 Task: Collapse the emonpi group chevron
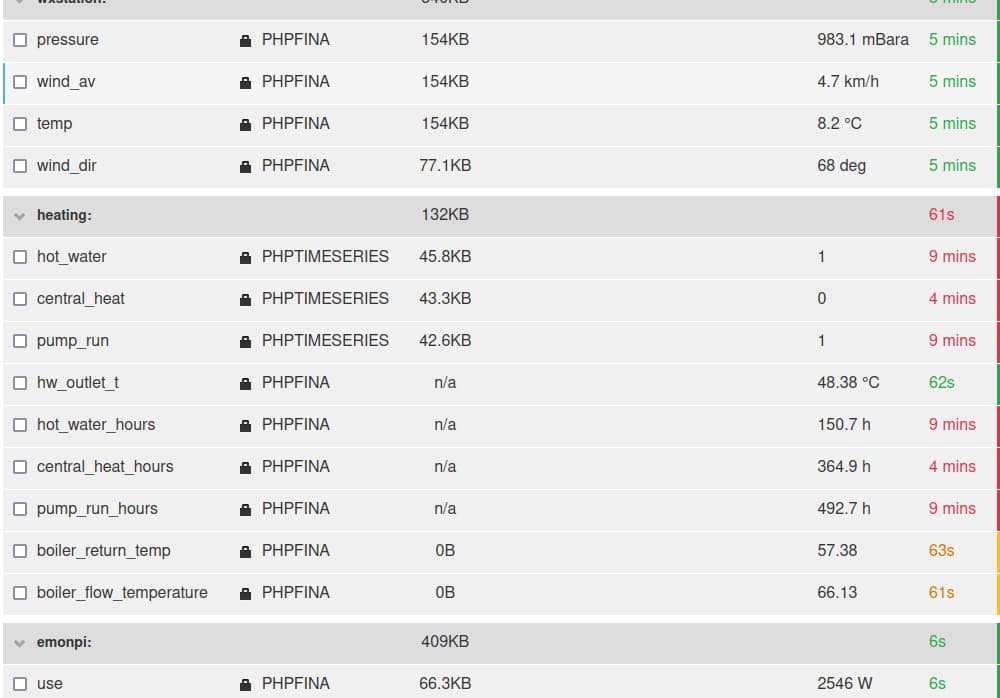(20, 643)
